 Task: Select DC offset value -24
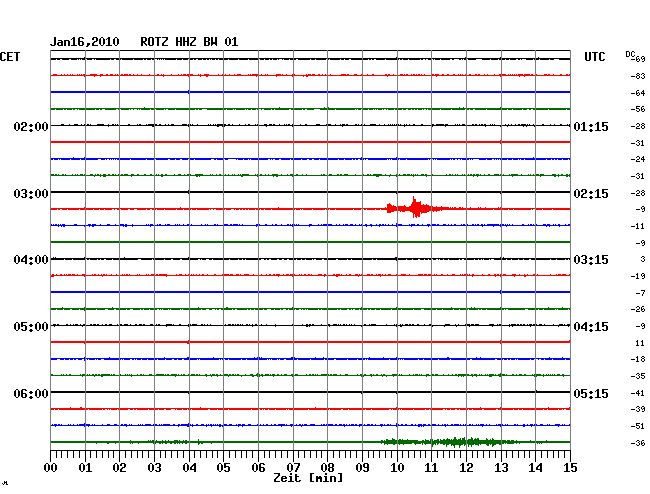638,159
